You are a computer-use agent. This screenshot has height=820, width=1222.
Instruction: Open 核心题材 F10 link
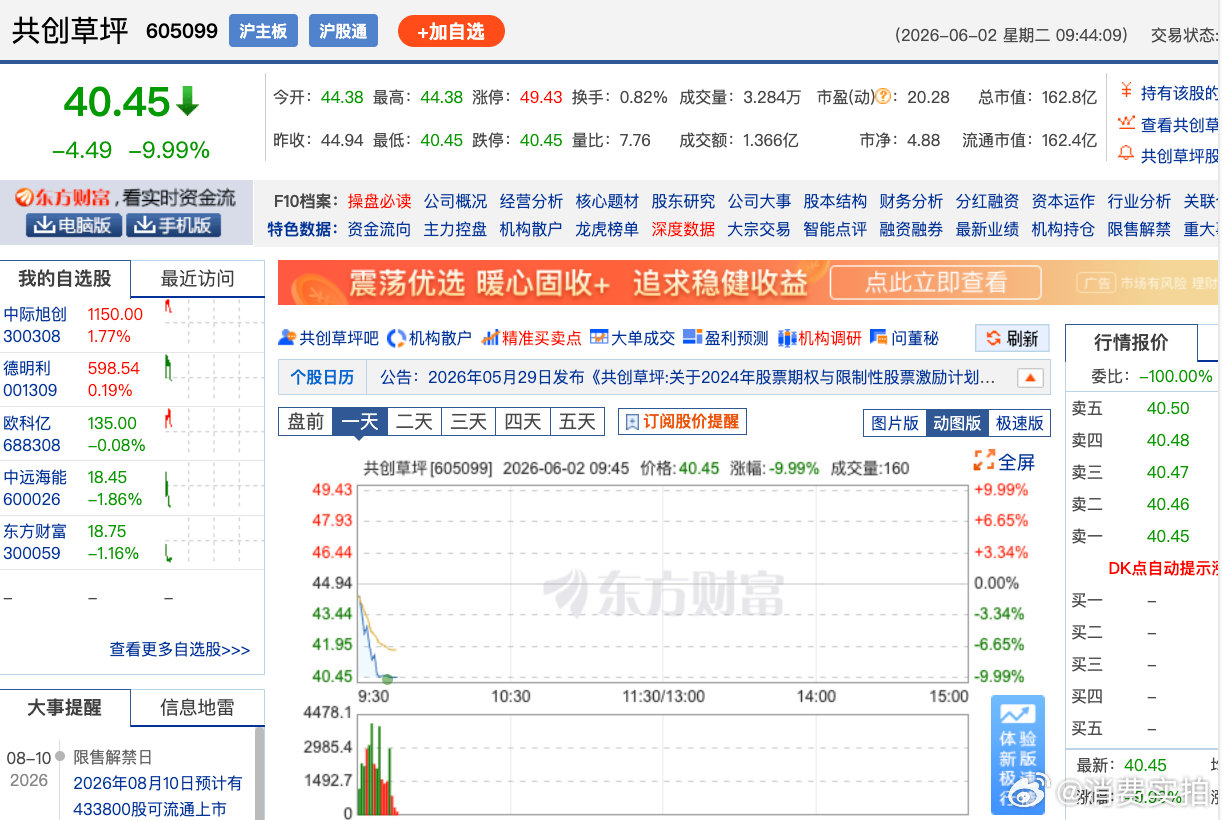pos(607,201)
